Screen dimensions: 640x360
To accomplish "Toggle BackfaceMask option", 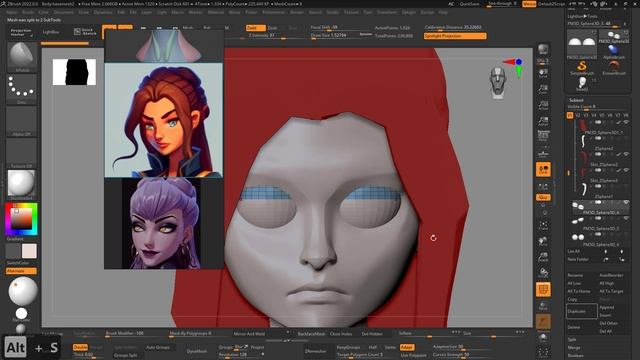I will [x=311, y=334].
